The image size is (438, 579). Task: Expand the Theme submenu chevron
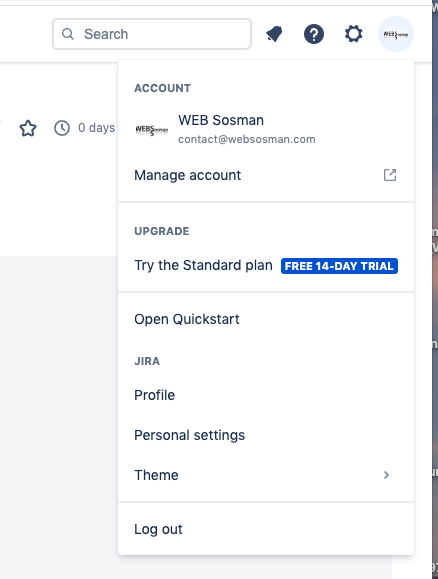386,475
